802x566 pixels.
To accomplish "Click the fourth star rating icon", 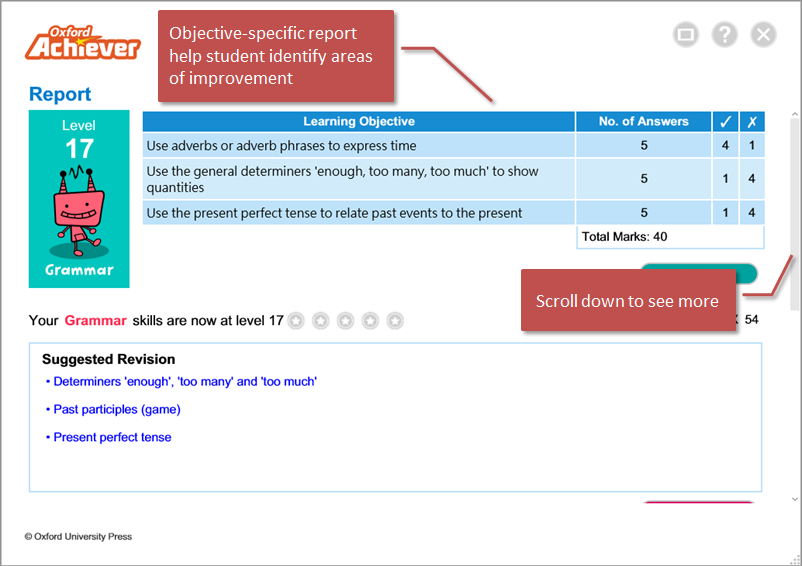I will (x=370, y=321).
